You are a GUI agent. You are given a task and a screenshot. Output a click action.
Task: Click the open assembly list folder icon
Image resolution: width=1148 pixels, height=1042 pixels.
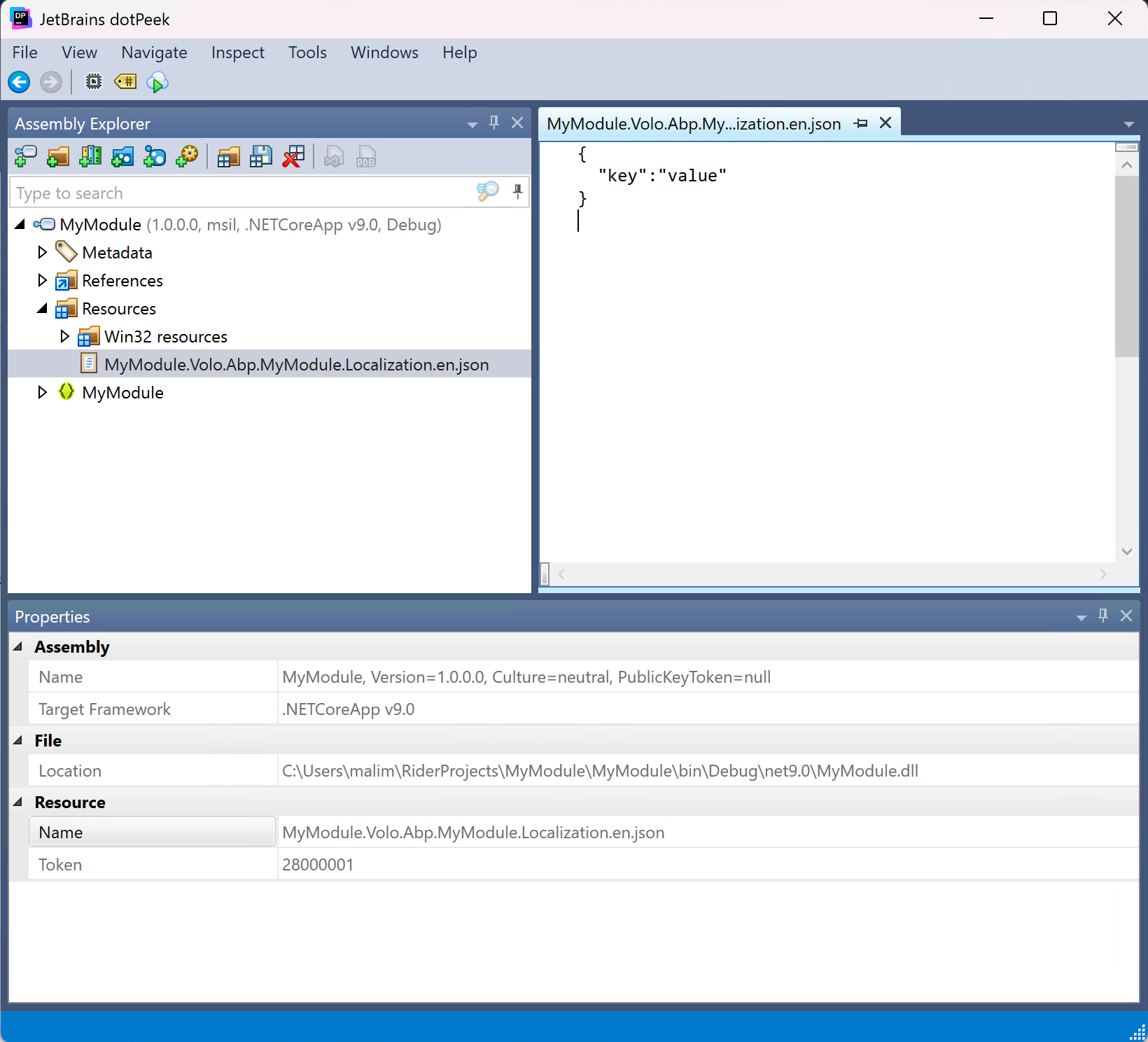tap(228, 156)
